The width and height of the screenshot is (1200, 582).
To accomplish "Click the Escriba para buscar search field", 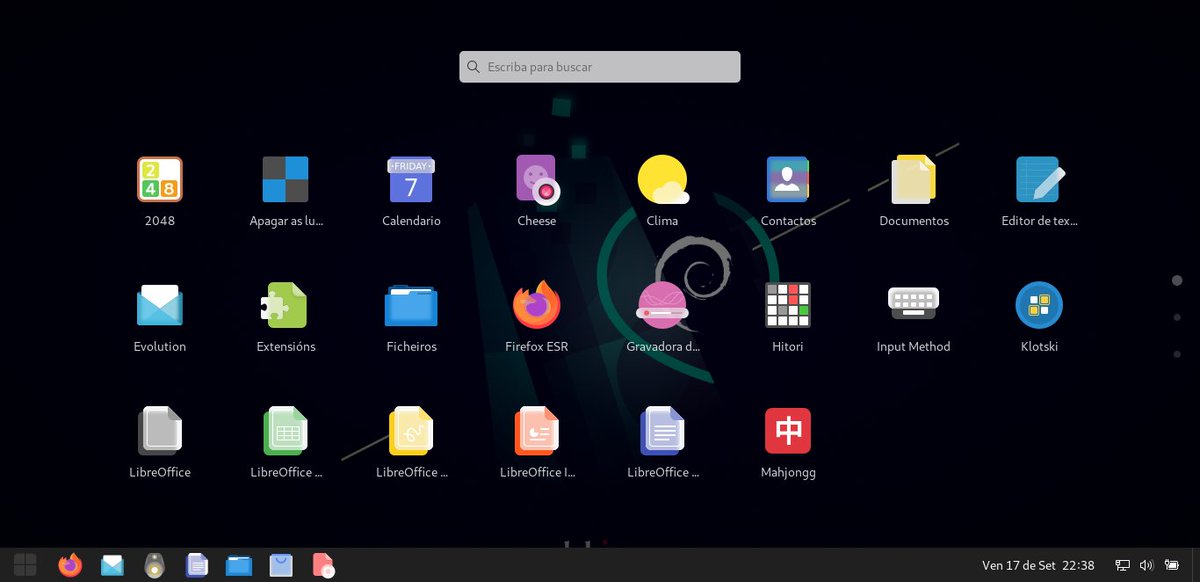I will pyautogui.click(x=599, y=66).
